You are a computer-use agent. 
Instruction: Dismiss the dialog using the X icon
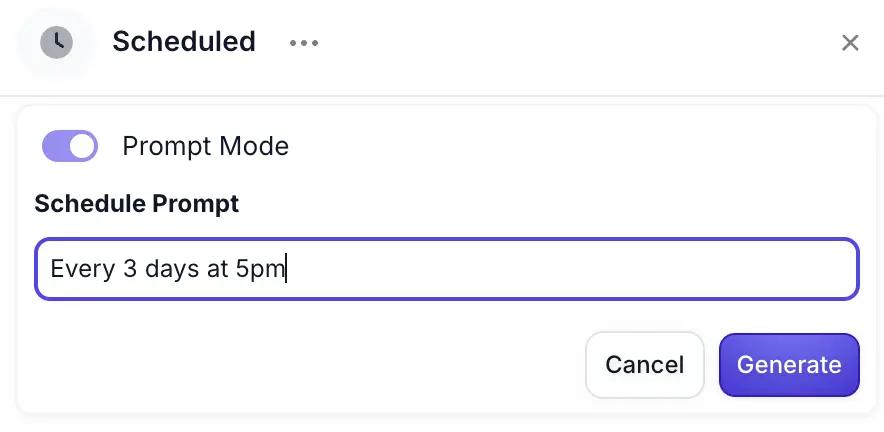pos(850,43)
